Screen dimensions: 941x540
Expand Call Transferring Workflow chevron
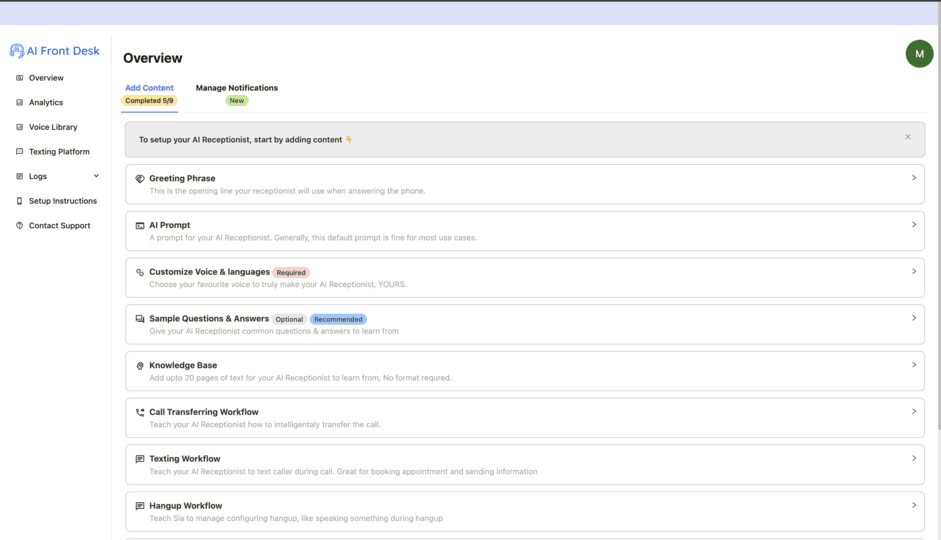pos(914,412)
